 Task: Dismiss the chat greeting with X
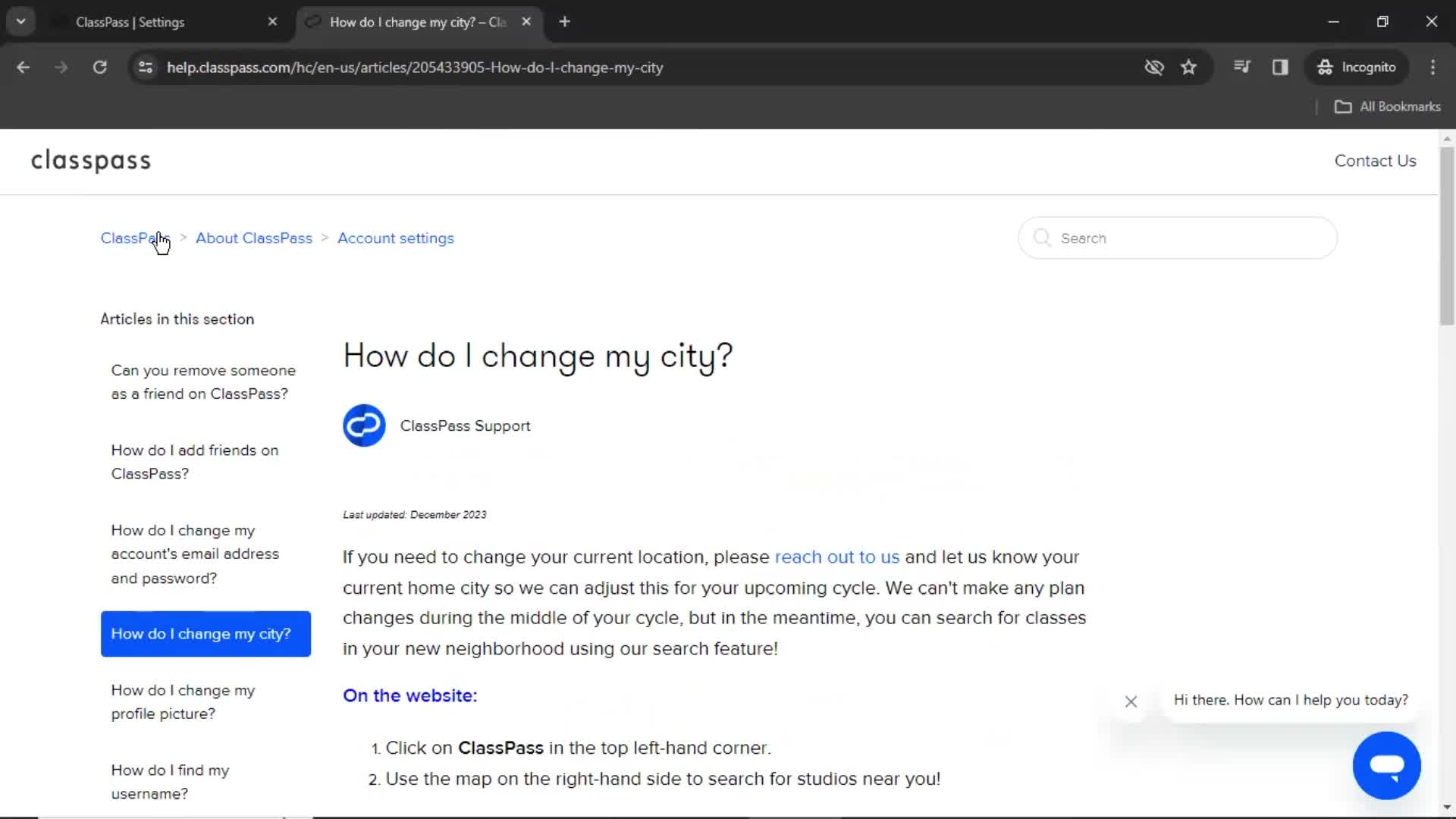[x=1131, y=702]
